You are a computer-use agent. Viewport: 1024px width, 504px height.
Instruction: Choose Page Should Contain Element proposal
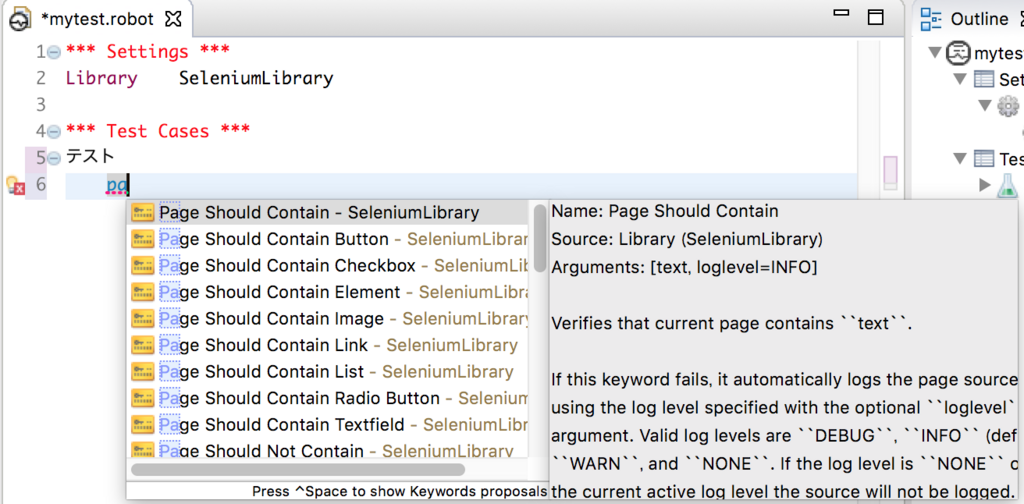coord(279,292)
